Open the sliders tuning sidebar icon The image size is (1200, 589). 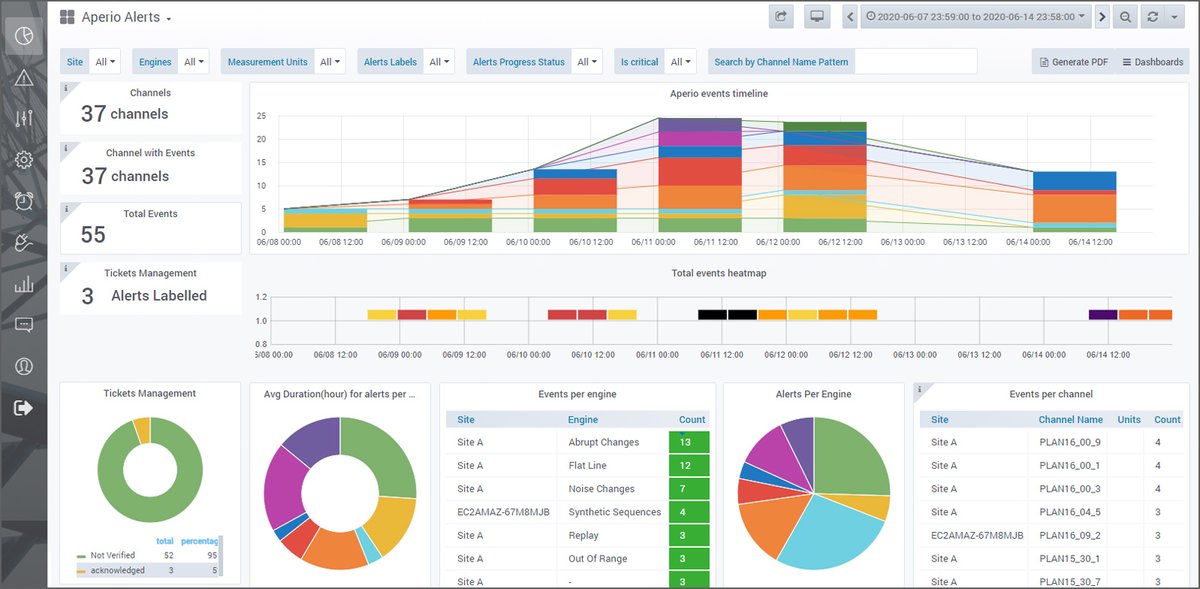24,119
